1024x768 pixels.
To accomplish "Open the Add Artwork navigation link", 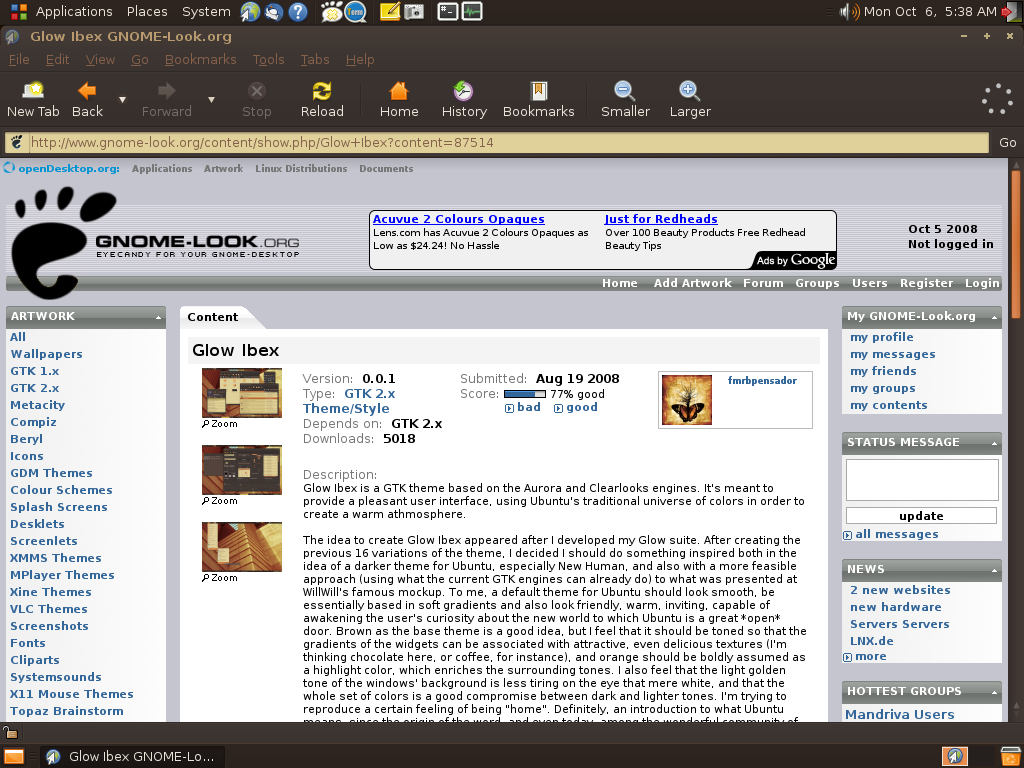I will (x=692, y=283).
